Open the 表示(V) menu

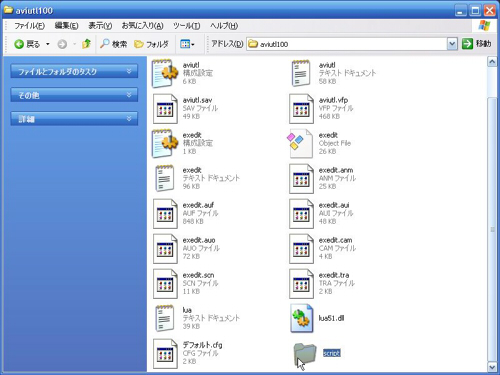(100, 26)
